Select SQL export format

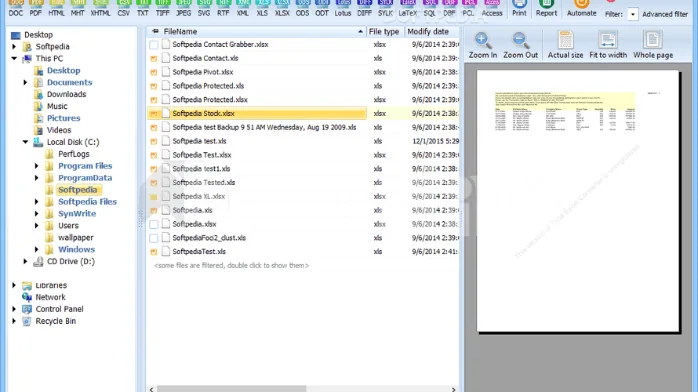pyautogui.click(x=430, y=8)
